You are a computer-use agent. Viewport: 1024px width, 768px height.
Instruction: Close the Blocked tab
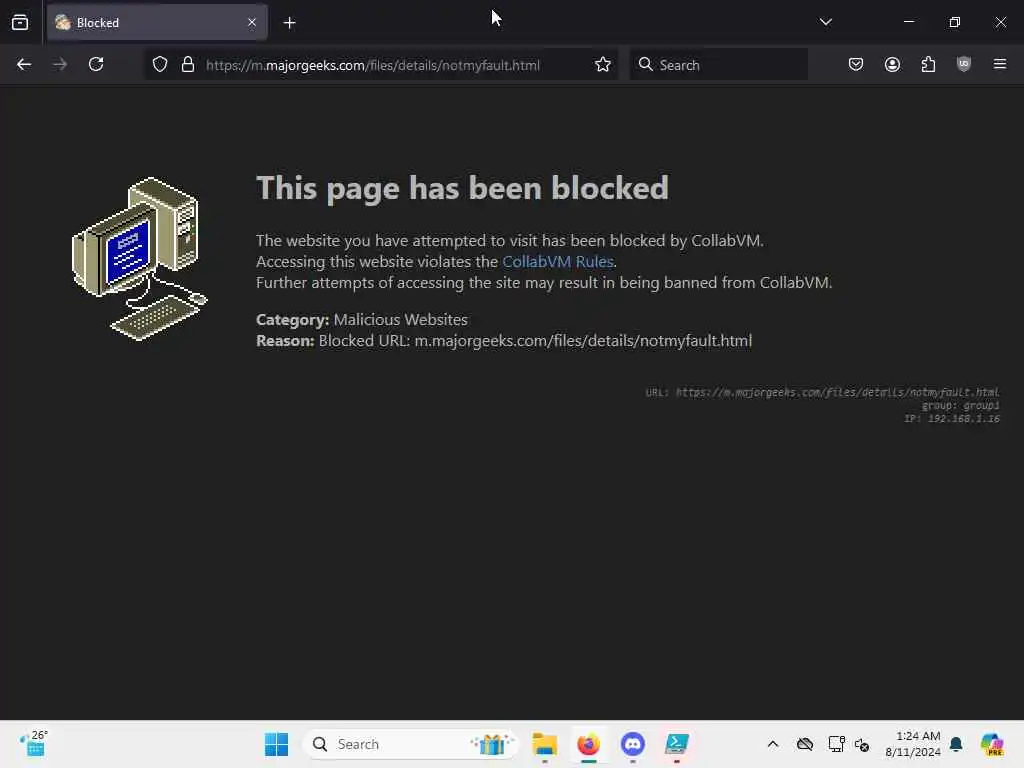coord(252,22)
